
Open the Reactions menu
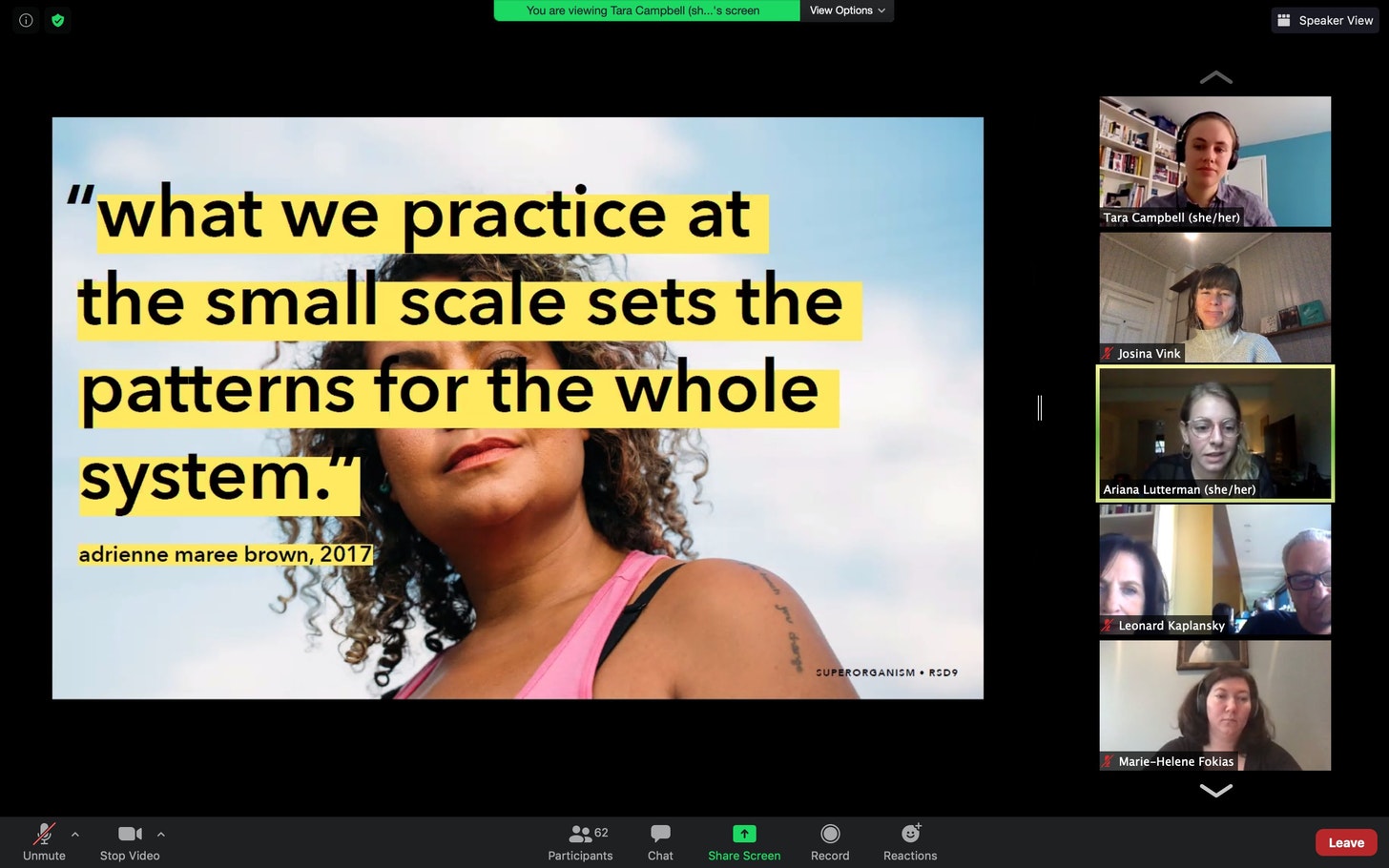pos(910,842)
